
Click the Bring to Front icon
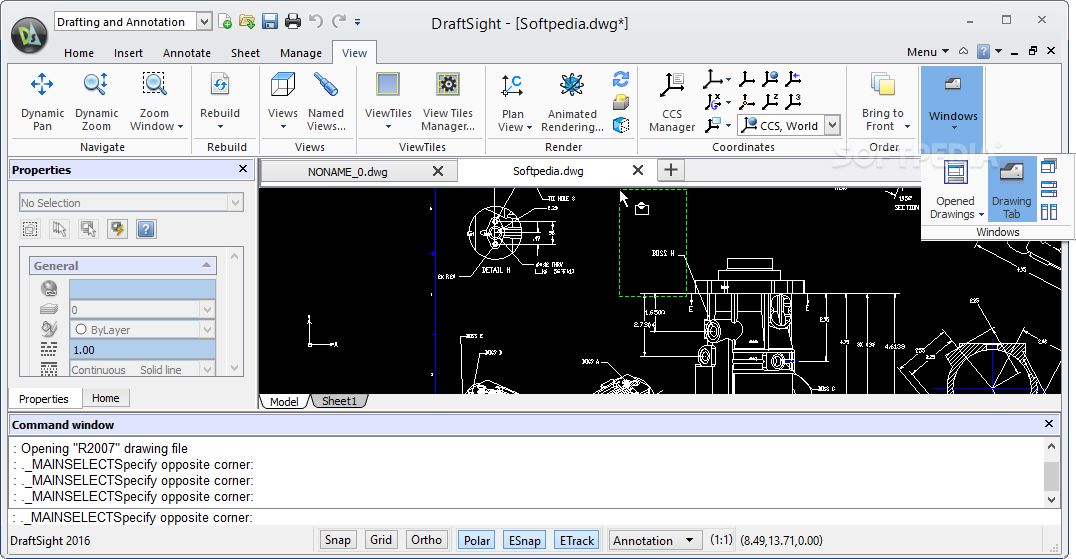click(883, 84)
